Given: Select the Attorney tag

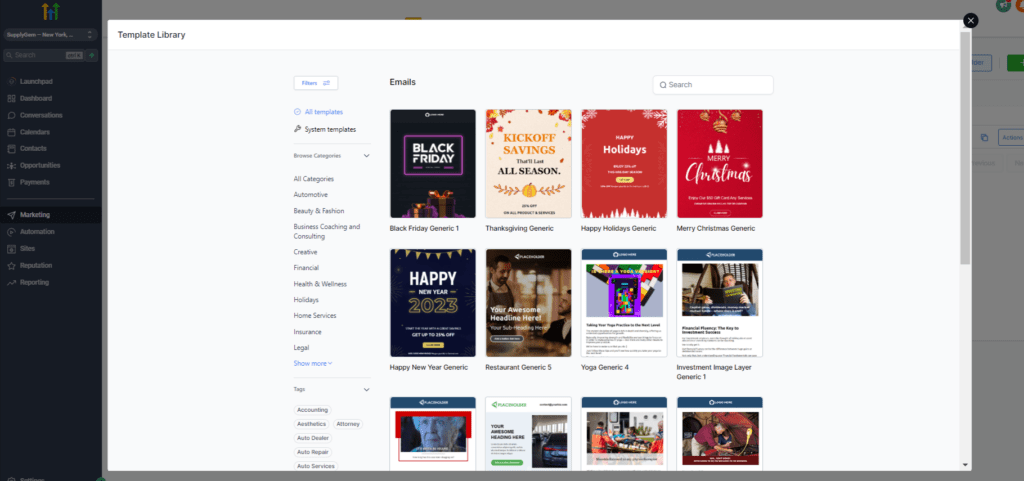Looking at the screenshot, I should click(x=347, y=424).
